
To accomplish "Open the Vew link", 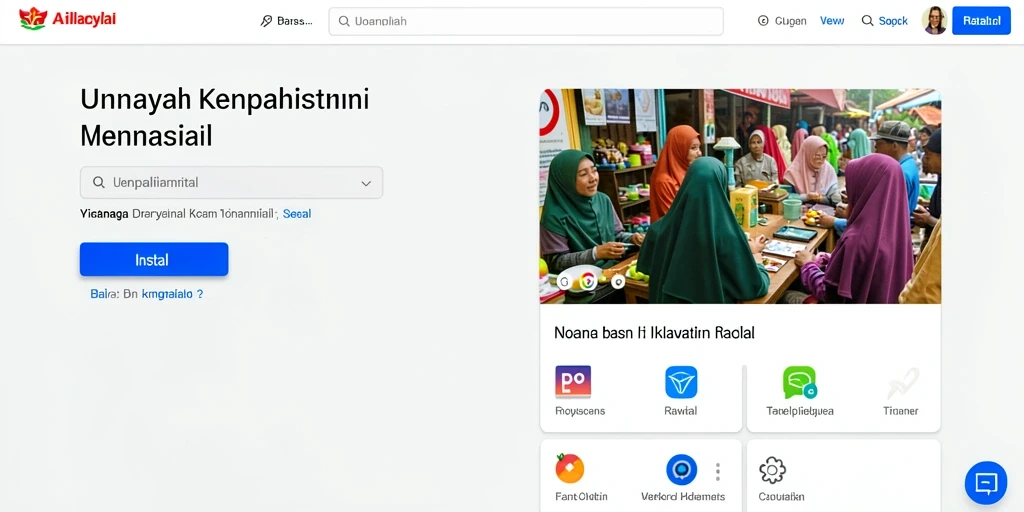I will click(832, 21).
